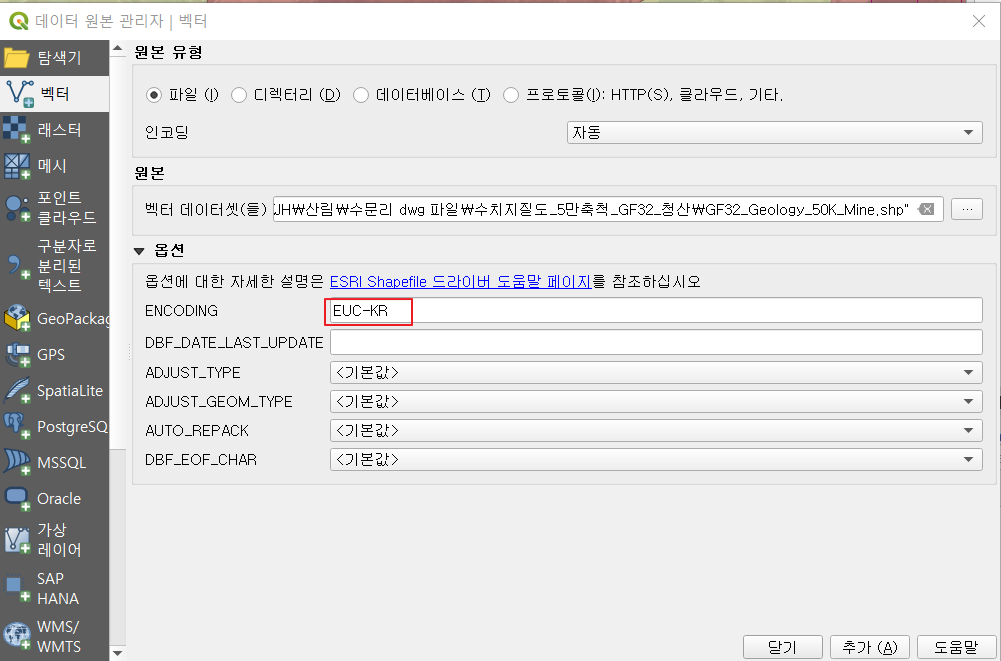The height and width of the screenshot is (661, 1001).
Task: Open the ADJUST_GEOM_TYPE dropdown
Action: (x=656, y=401)
